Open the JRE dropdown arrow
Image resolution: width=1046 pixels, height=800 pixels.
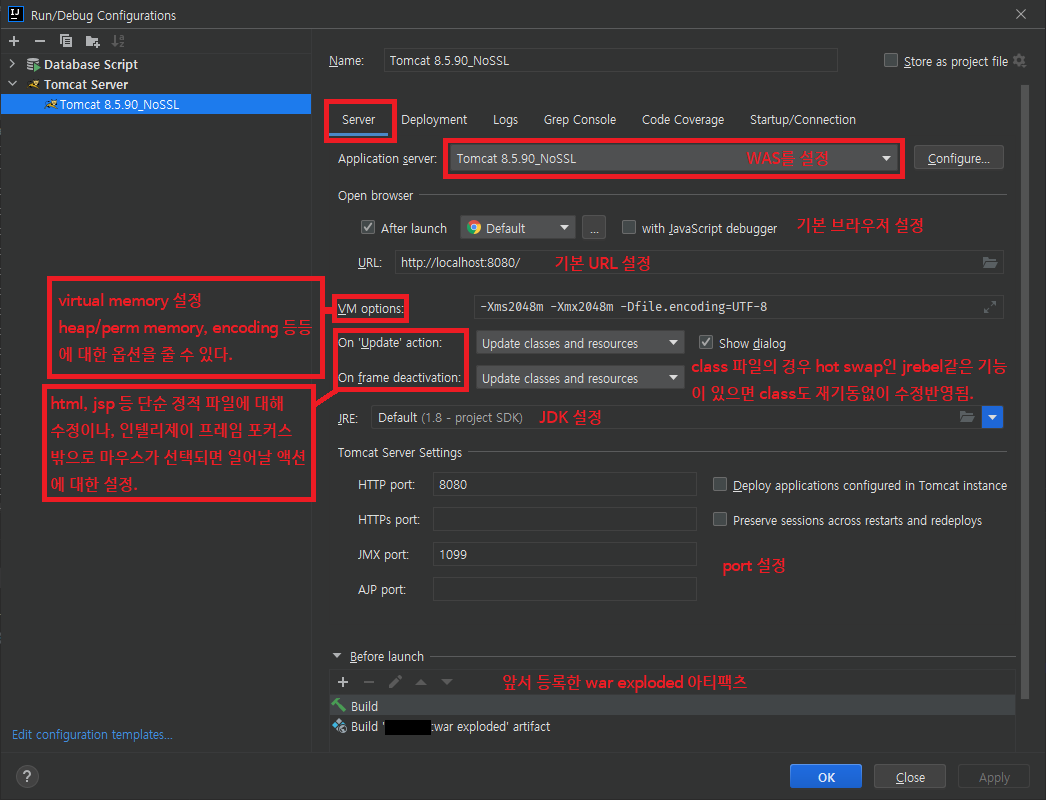tap(992, 417)
